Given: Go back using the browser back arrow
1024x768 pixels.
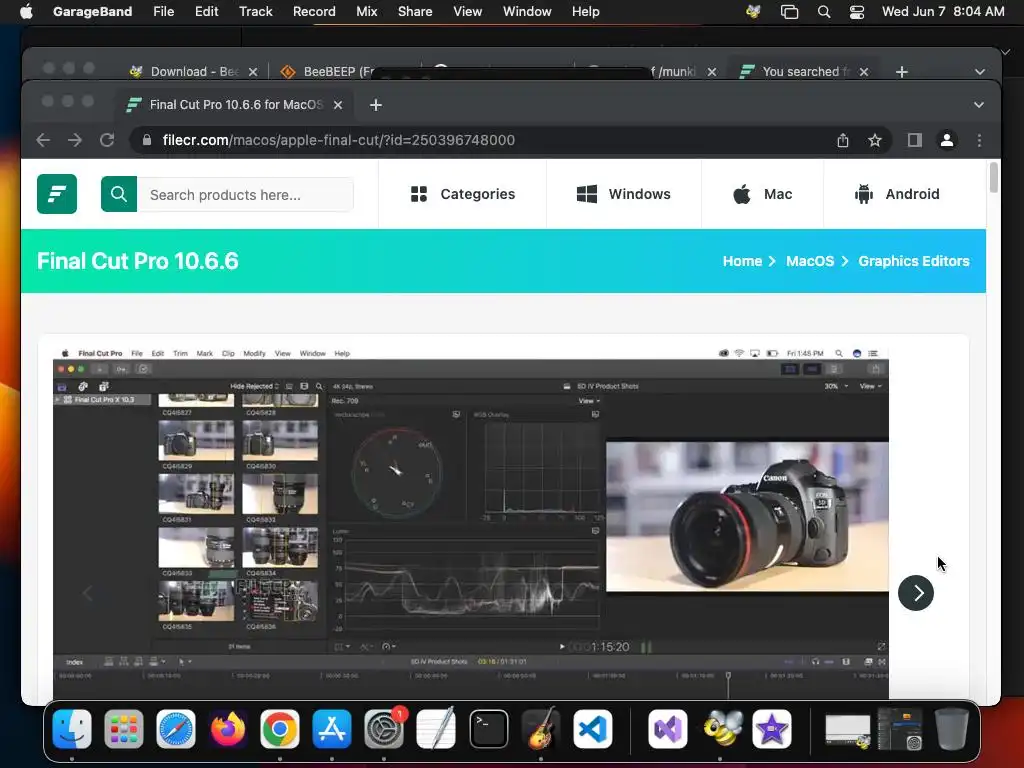Looking at the screenshot, I should 43,140.
